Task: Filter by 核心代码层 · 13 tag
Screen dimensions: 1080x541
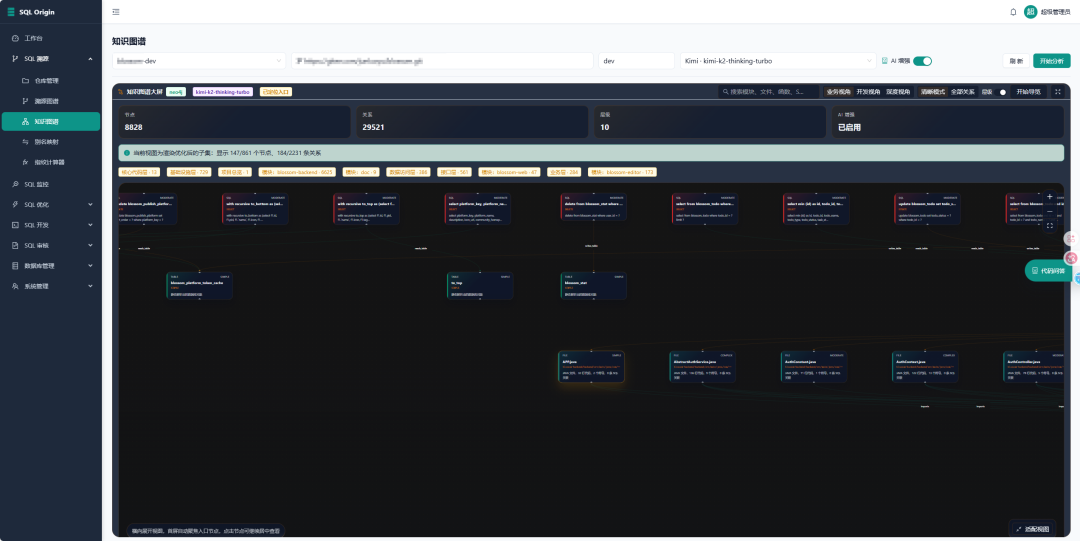Action: point(139,172)
